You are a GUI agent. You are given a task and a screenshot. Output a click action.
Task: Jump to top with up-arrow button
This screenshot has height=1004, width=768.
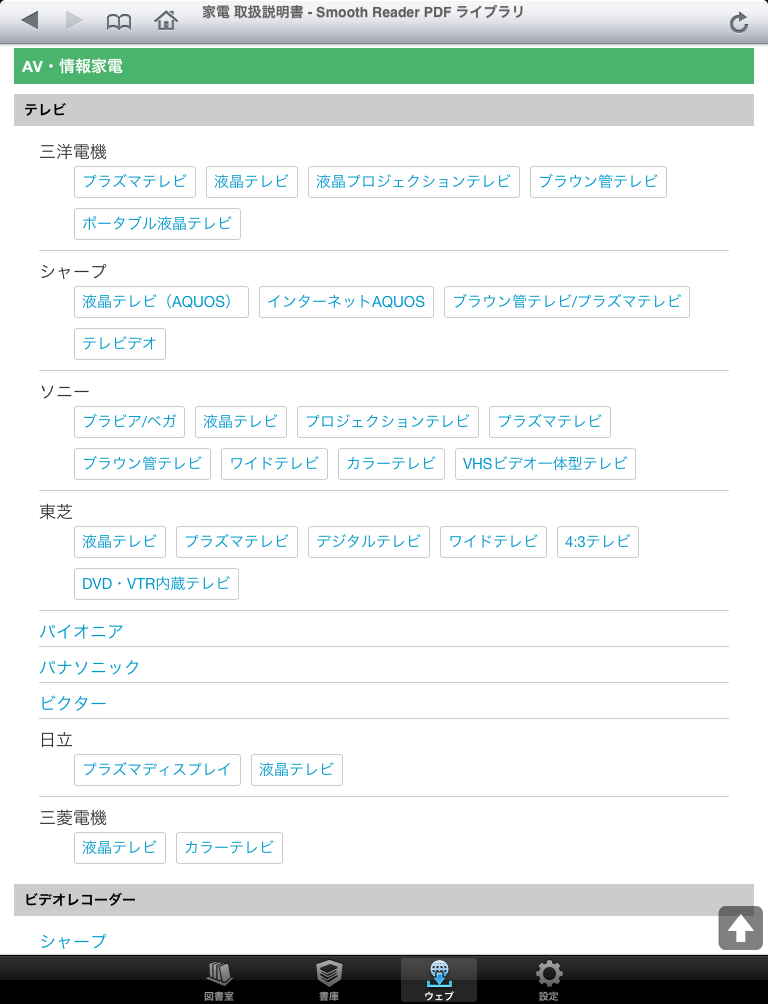tap(740, 928)
